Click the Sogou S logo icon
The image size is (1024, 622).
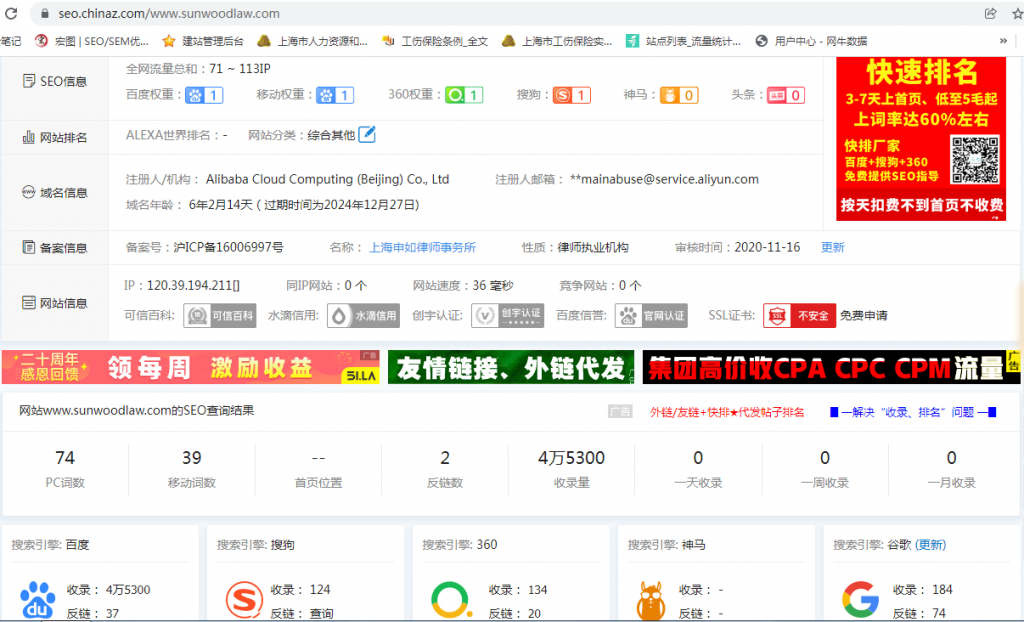pyautogui.click(x=244, y=600)
